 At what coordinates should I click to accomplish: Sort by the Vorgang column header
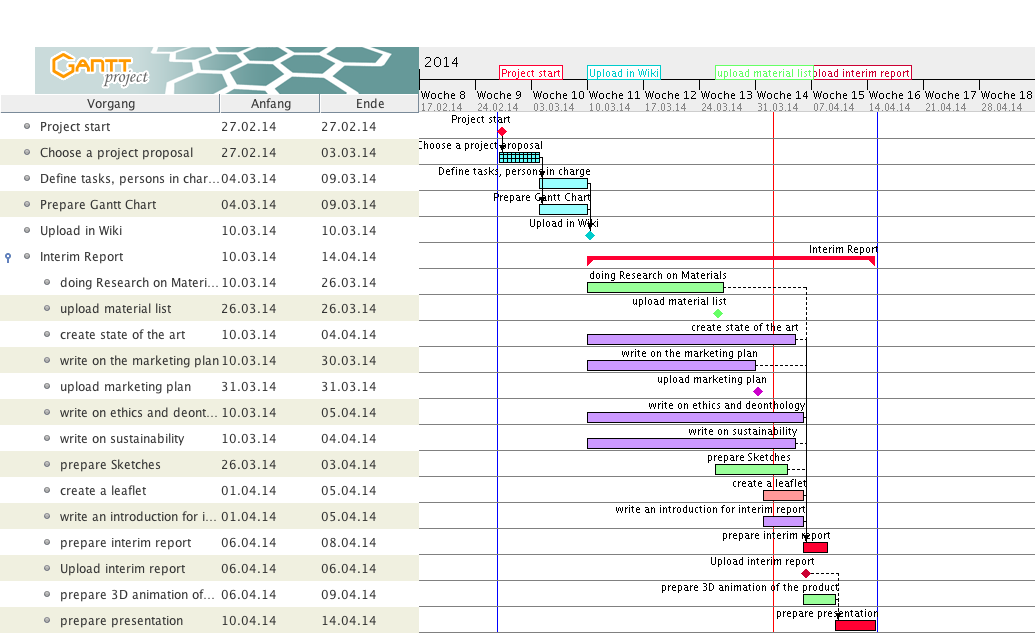[x=110, y=104]
